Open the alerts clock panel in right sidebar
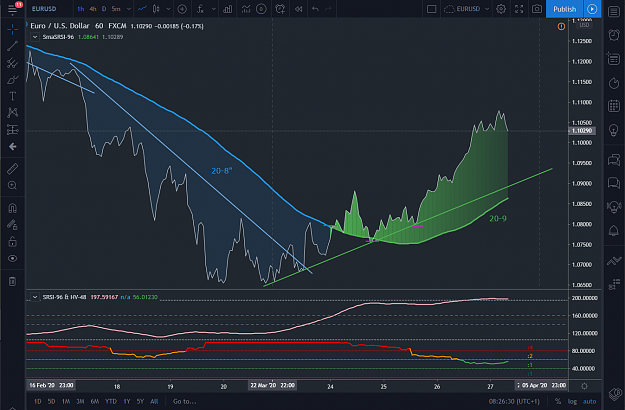 click(x=614, y=35)
